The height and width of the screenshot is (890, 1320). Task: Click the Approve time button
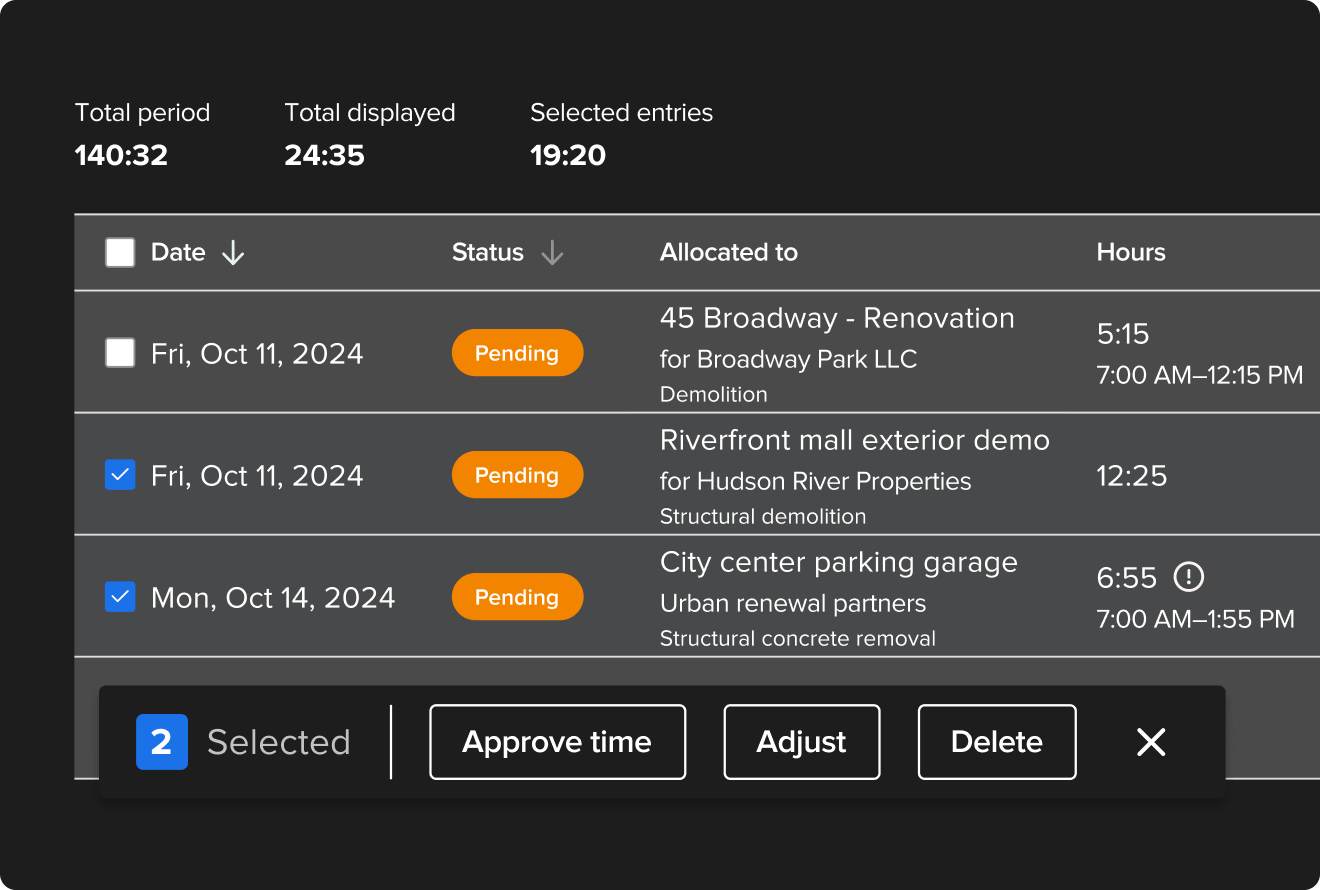[557, 742]
